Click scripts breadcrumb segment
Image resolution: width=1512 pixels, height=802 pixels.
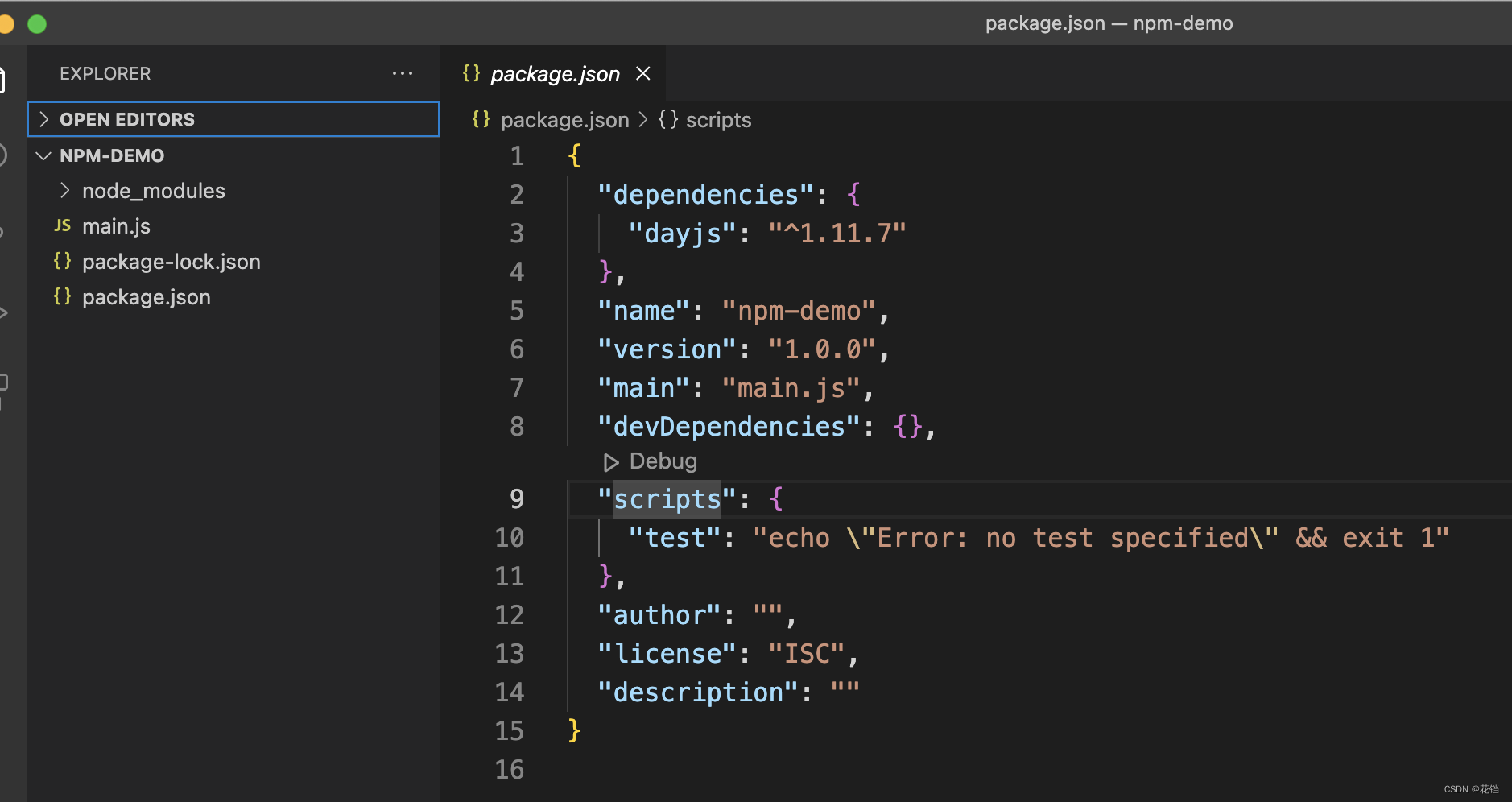click(718, 120)
